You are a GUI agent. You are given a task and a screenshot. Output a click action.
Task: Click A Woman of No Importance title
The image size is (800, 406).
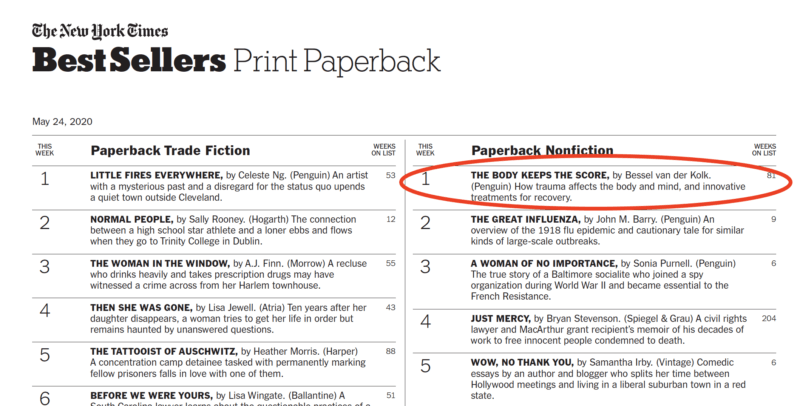click(x=544, y=263)
